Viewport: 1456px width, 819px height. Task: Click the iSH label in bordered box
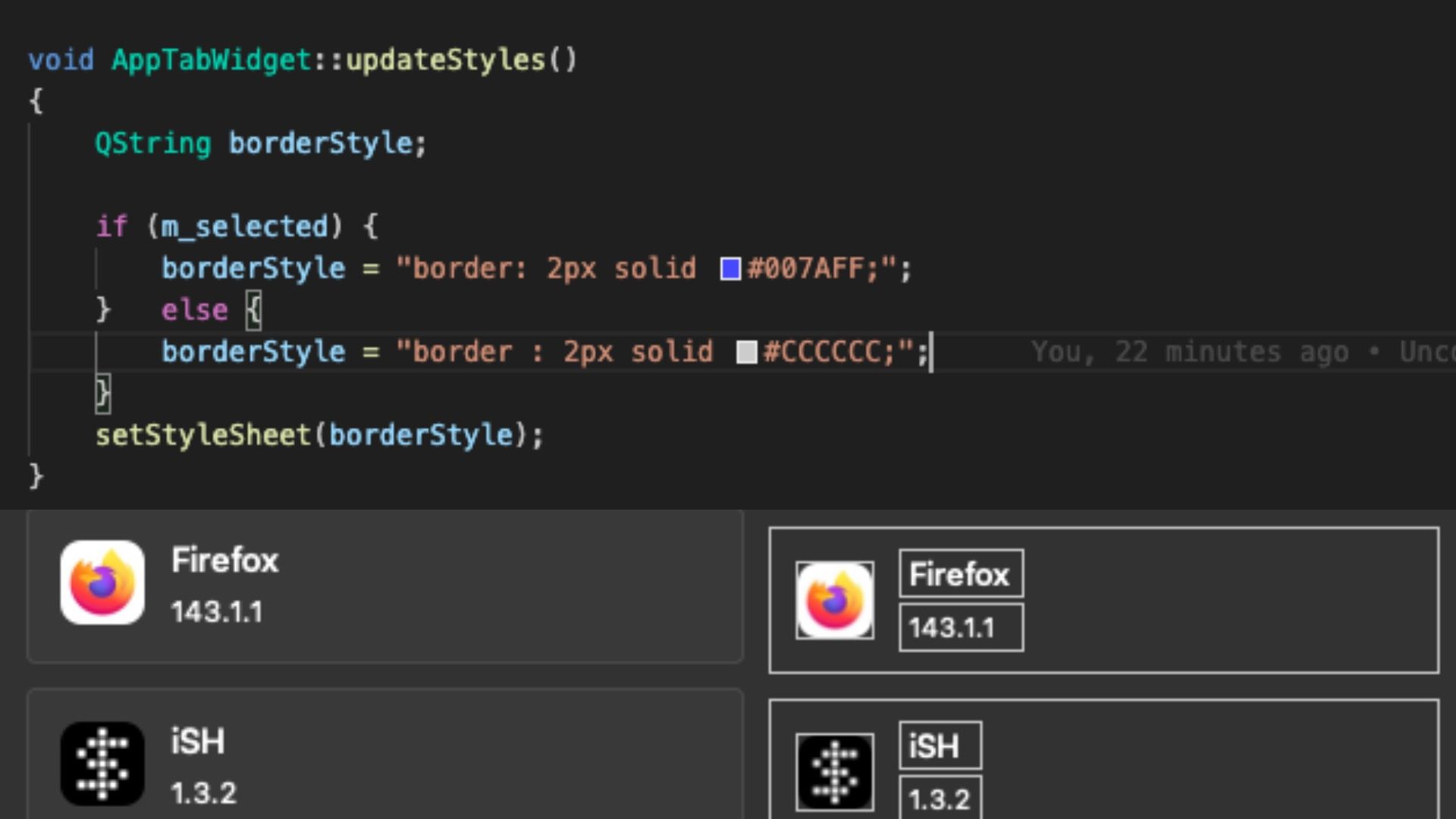940,745
